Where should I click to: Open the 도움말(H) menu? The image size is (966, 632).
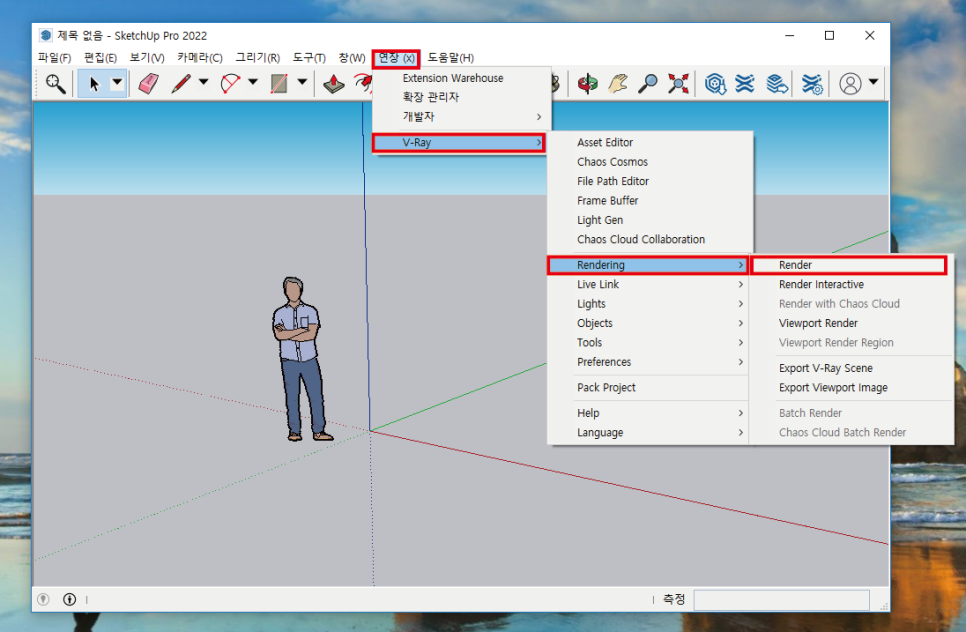click(450, 57)
